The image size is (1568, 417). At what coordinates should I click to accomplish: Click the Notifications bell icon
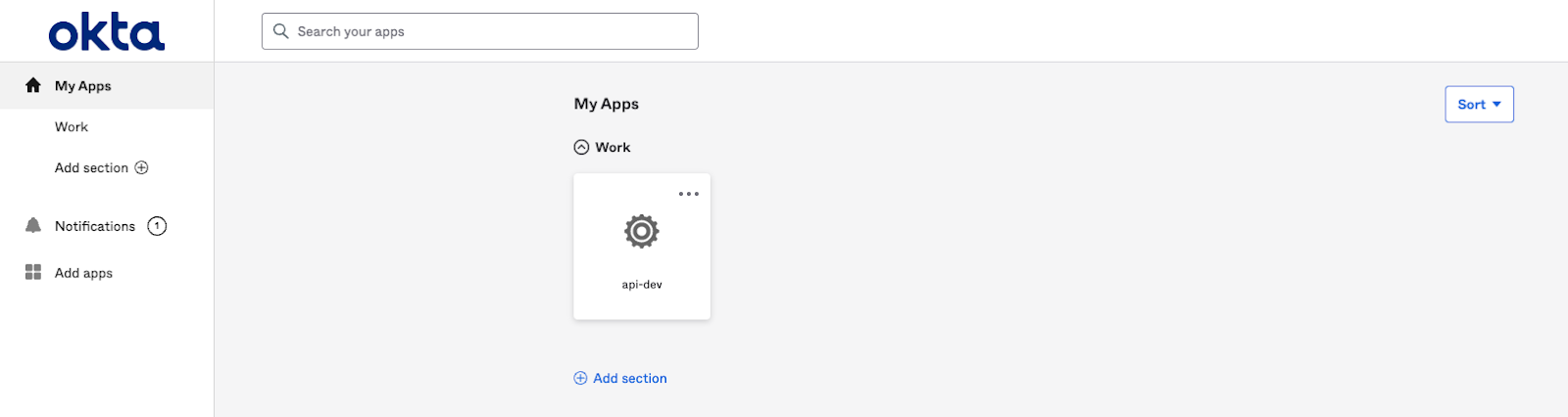pos(33,226)
